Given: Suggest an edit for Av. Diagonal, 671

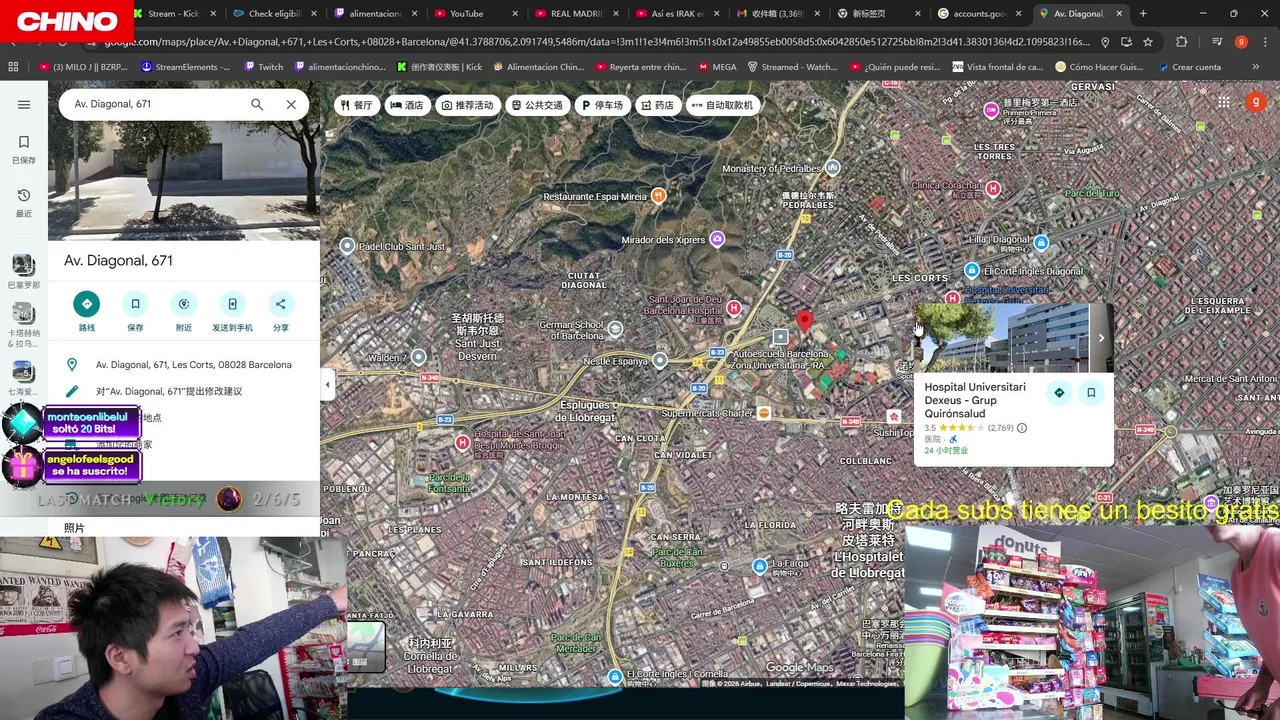Looking at the screenshot, I should click(184, 391).
